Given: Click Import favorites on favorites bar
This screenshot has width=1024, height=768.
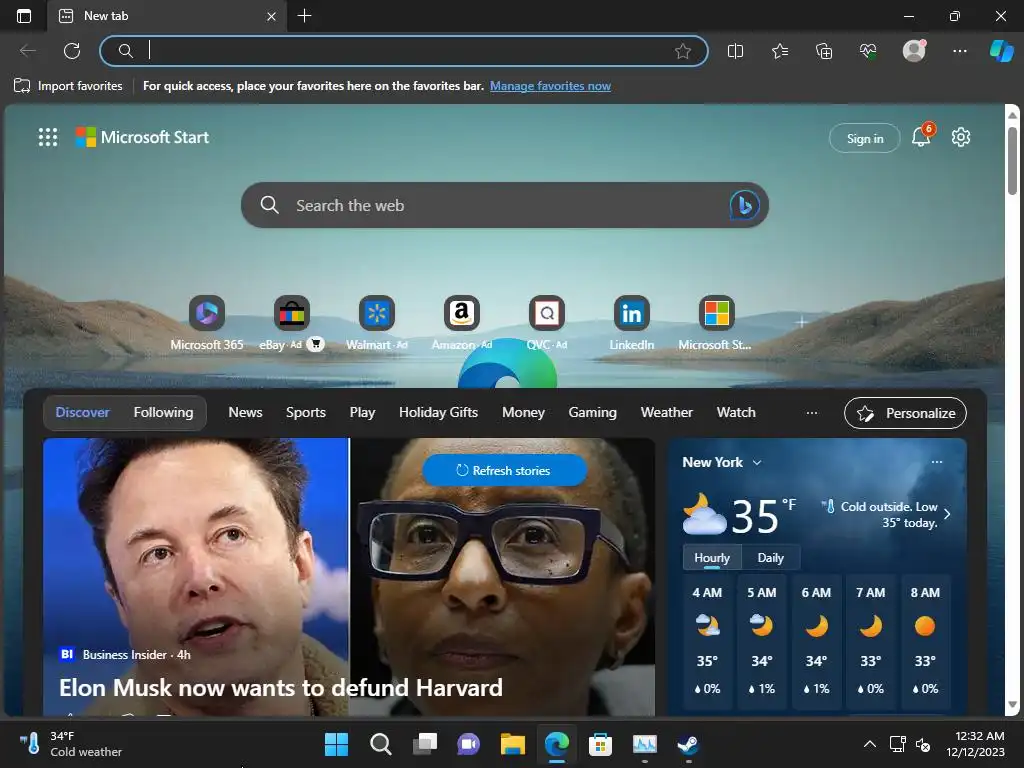Looking at the screenshot, I should click(68, 86).
